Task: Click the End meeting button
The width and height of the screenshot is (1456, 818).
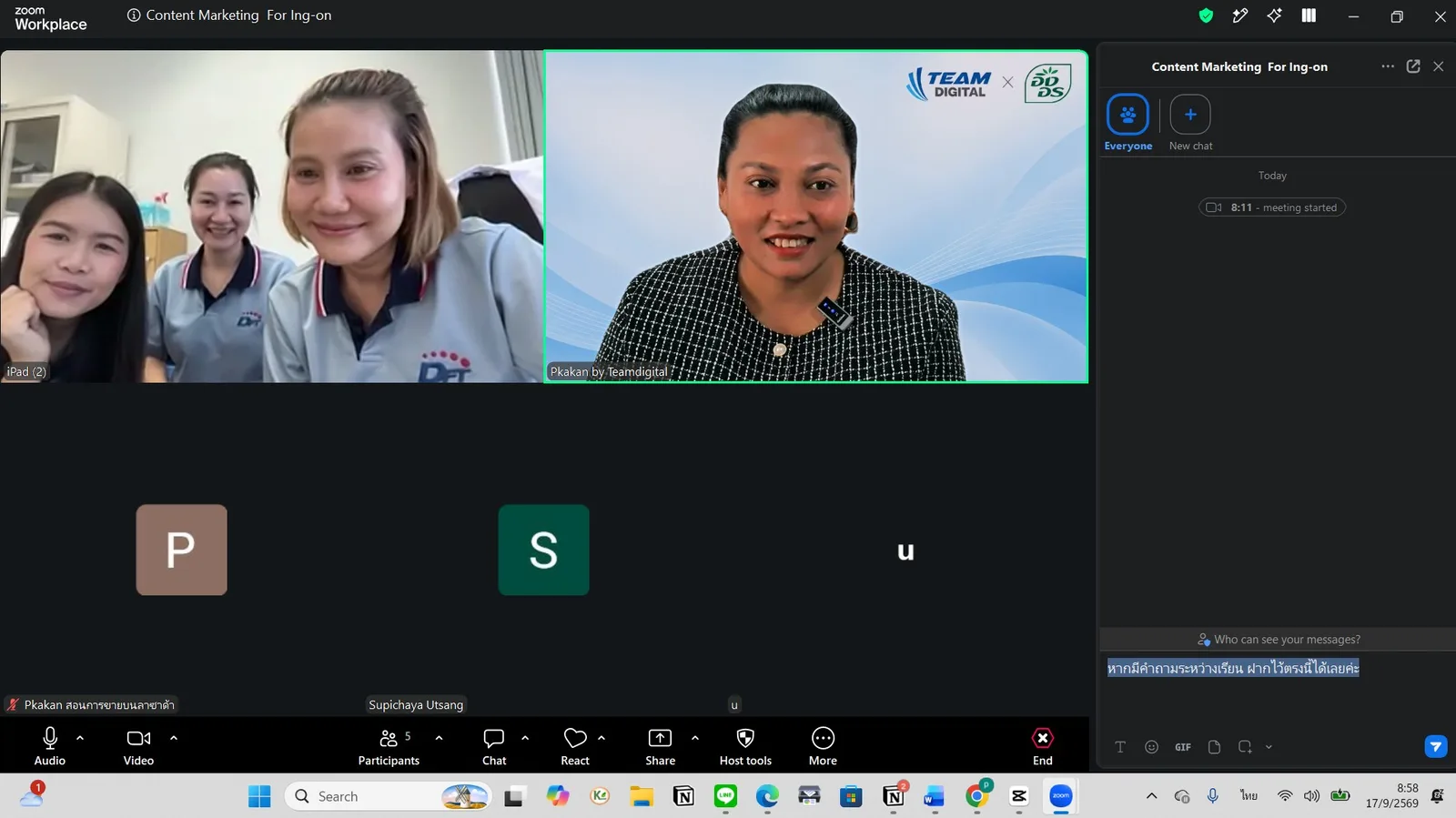Action: click(1043, 747)
